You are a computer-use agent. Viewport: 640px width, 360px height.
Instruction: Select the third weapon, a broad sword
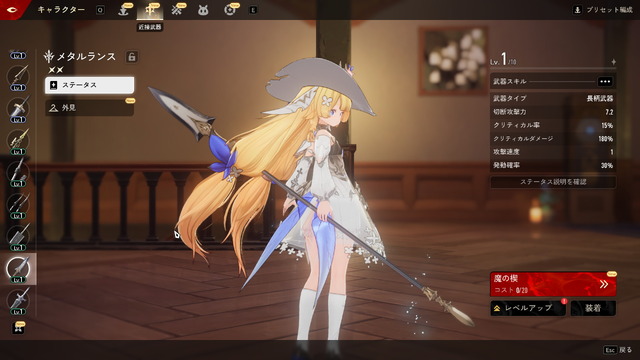[18, 109]
